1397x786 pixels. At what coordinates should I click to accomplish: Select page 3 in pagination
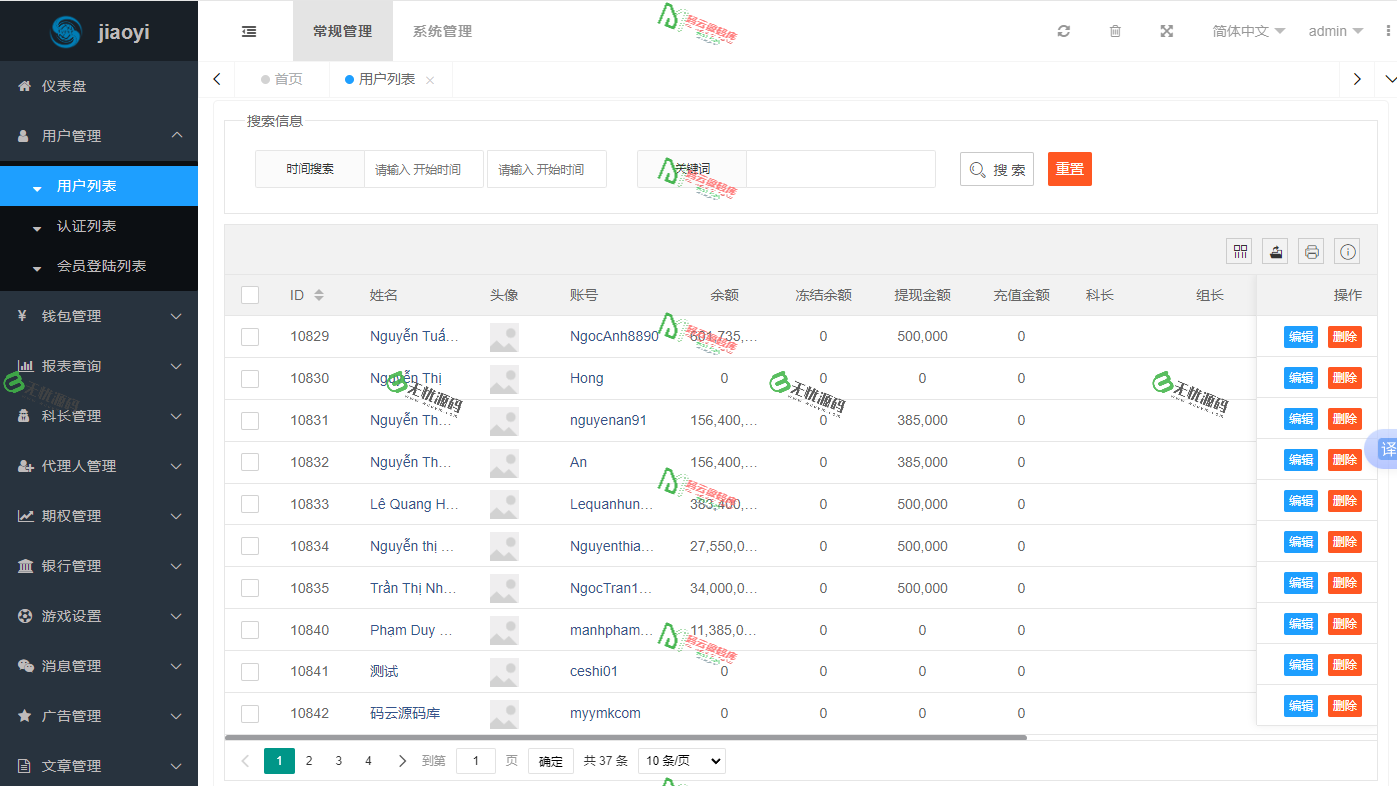(x=339, y=760)
